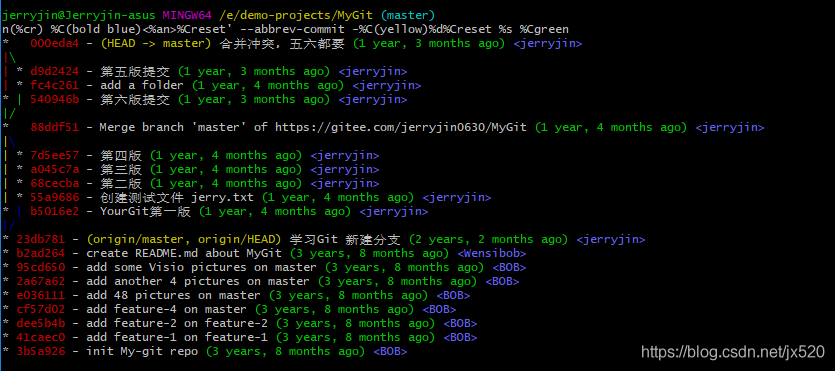Click commit hash 55a9686
This screenshot has width=835, height=371.
click(54, 198)
